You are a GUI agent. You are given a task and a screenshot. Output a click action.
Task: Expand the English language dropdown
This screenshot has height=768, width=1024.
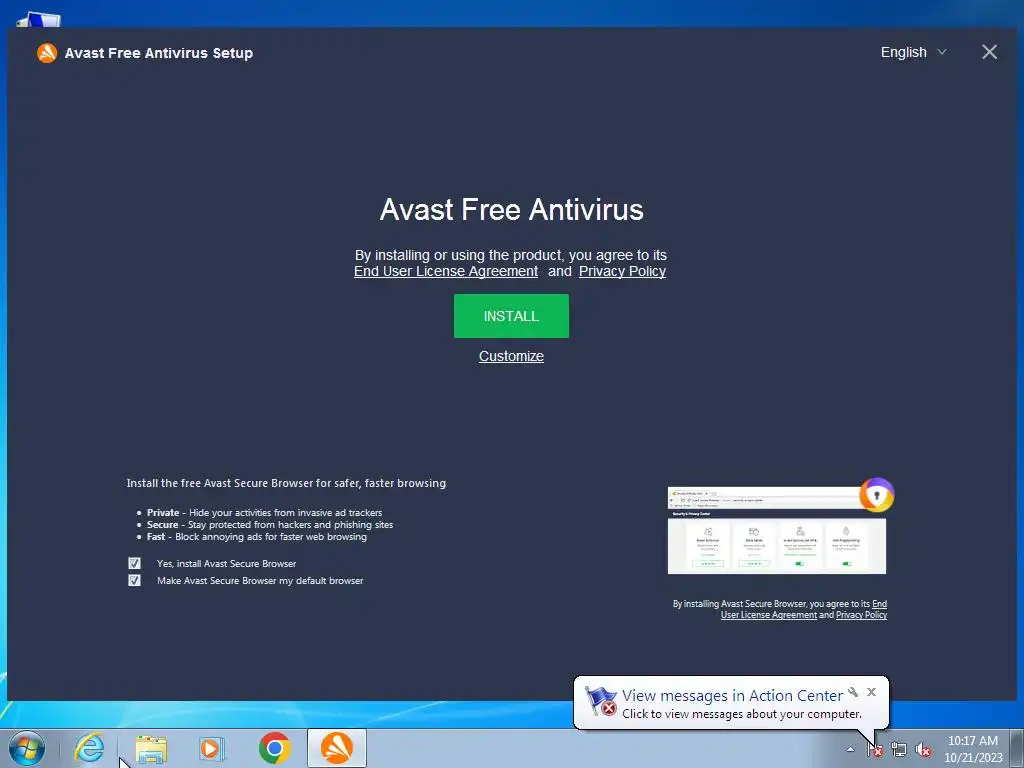coord(913,52)
